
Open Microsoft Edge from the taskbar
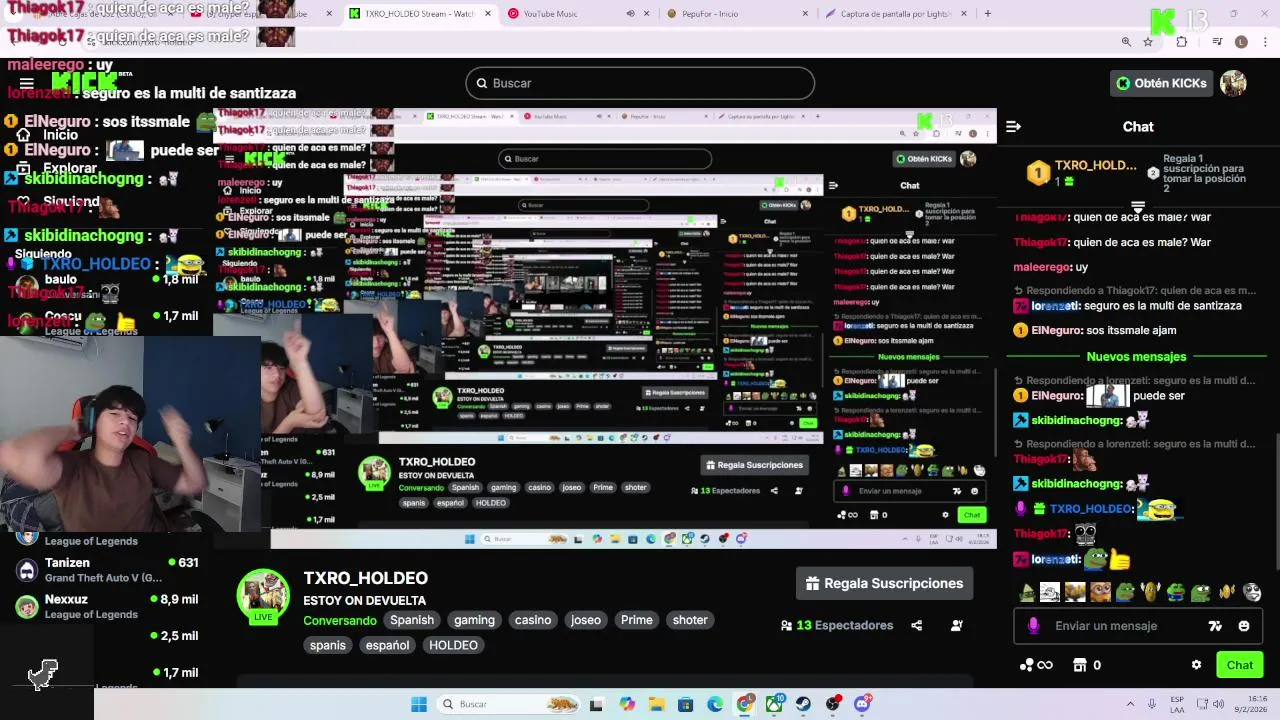coord(715,704)
